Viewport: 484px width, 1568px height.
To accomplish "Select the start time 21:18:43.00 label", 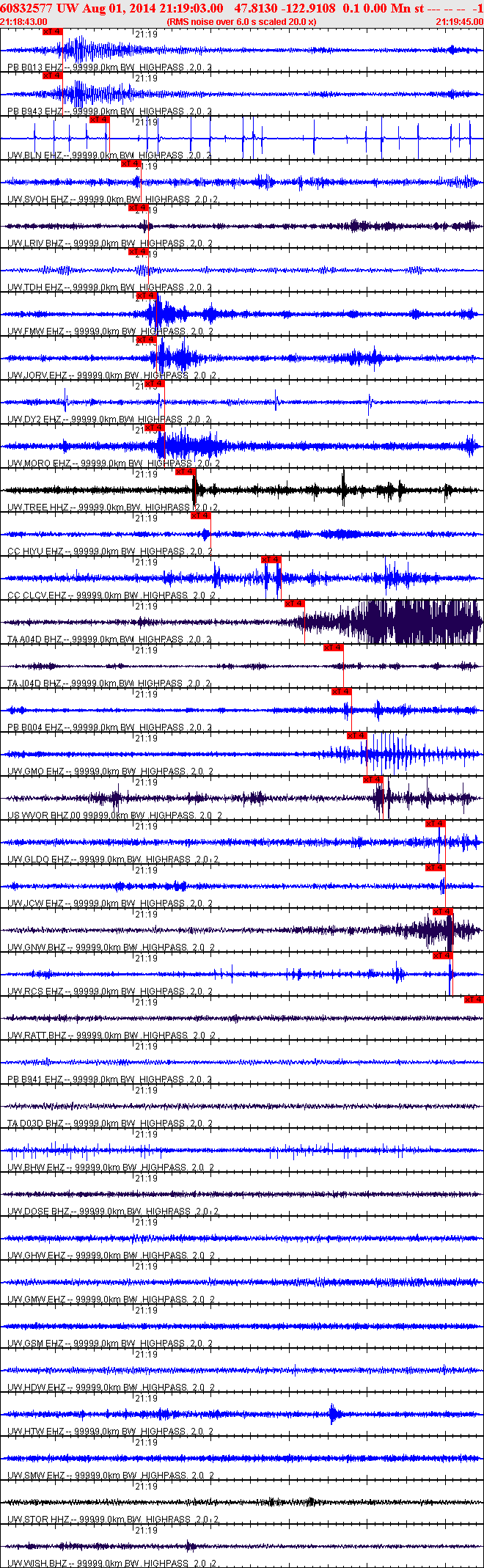I will (x=24, y=22).
